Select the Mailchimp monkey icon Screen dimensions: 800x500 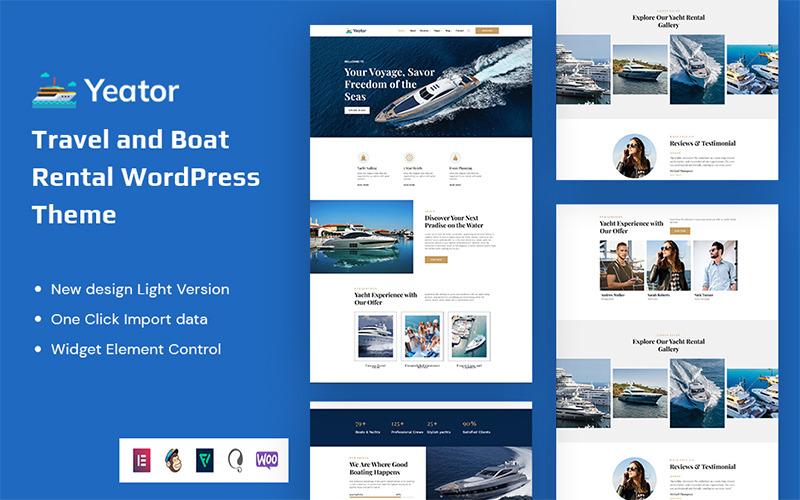point(172,460)
